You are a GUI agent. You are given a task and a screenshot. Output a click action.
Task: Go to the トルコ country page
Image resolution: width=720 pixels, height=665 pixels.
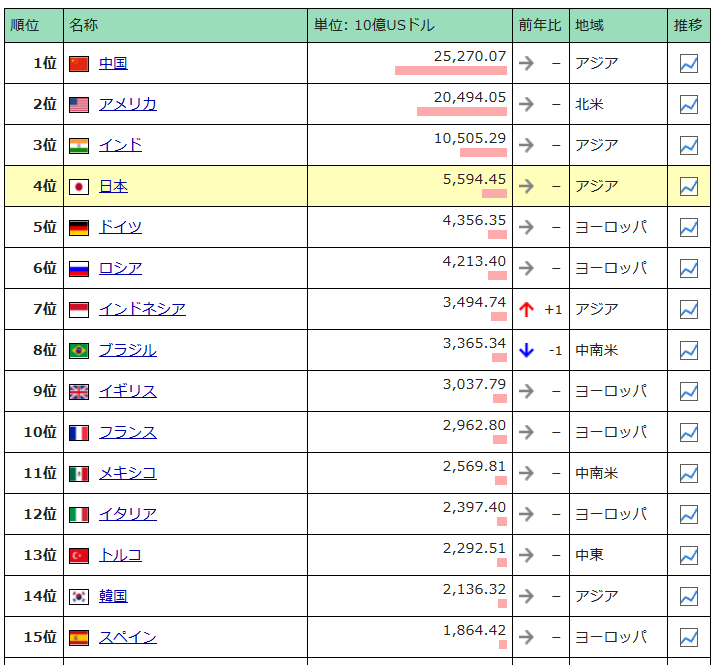[120, 556]
